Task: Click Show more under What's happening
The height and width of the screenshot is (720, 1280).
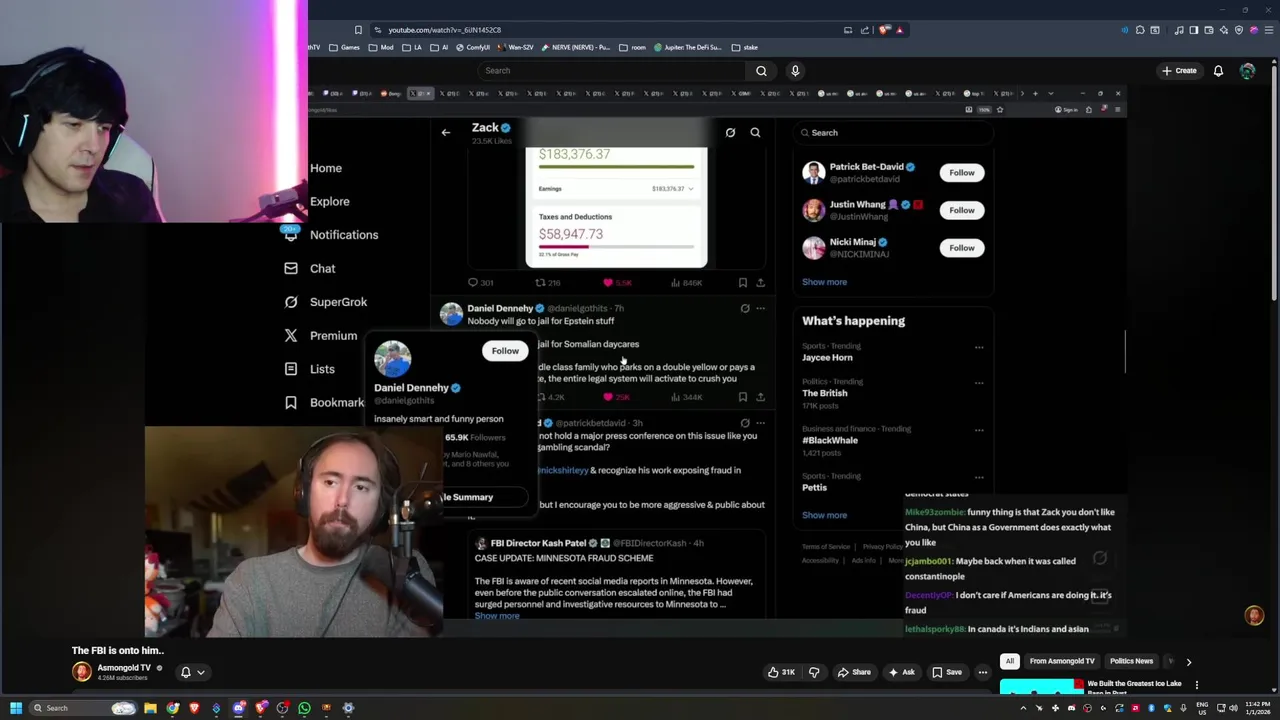Action: point(824,515)
